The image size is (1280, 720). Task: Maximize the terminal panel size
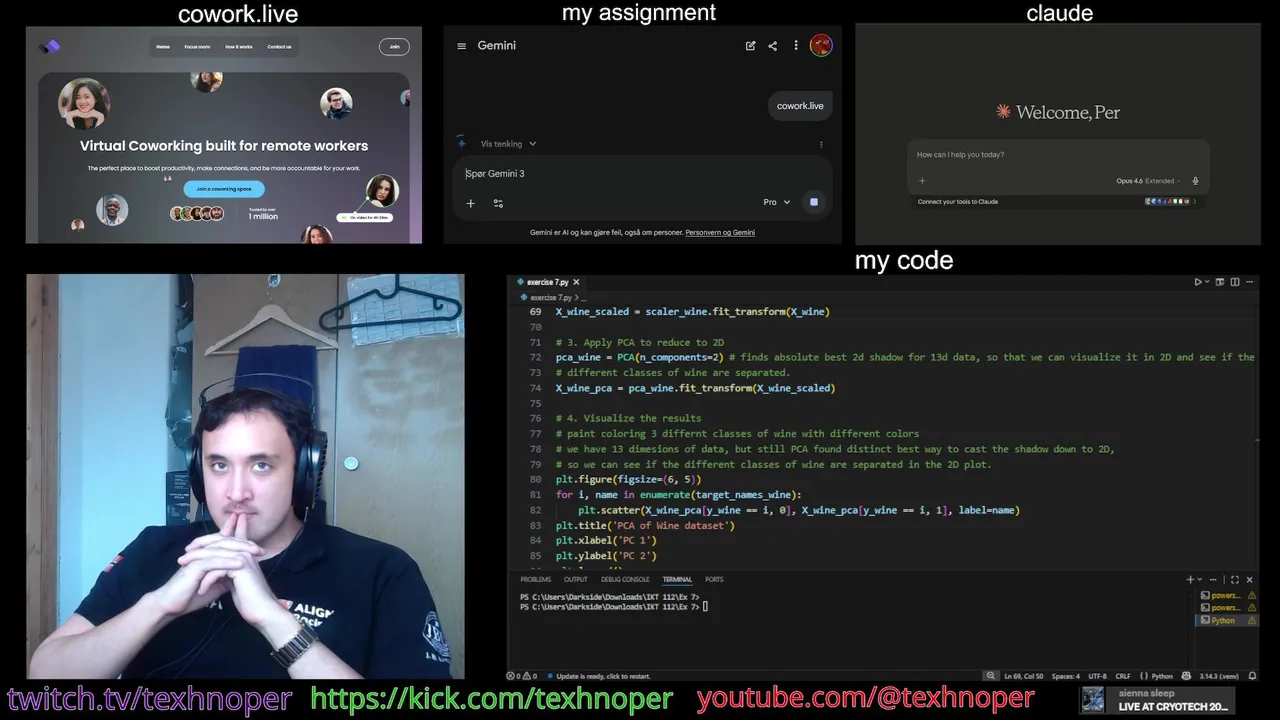pos(1235,580)
